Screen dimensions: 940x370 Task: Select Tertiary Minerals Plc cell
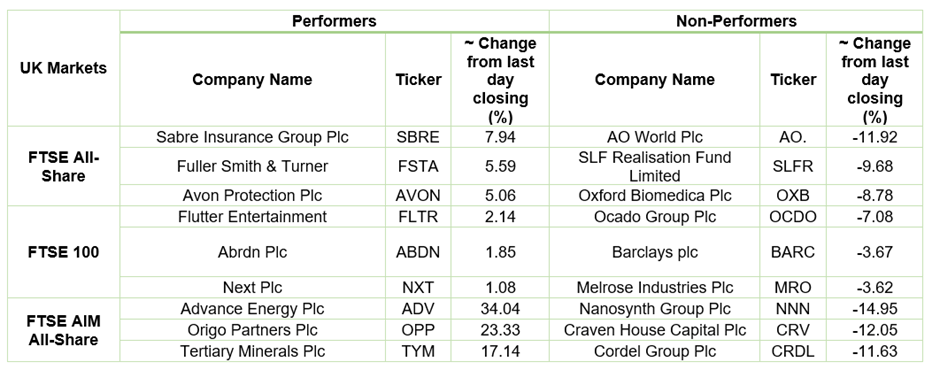(x=252, y=351)
